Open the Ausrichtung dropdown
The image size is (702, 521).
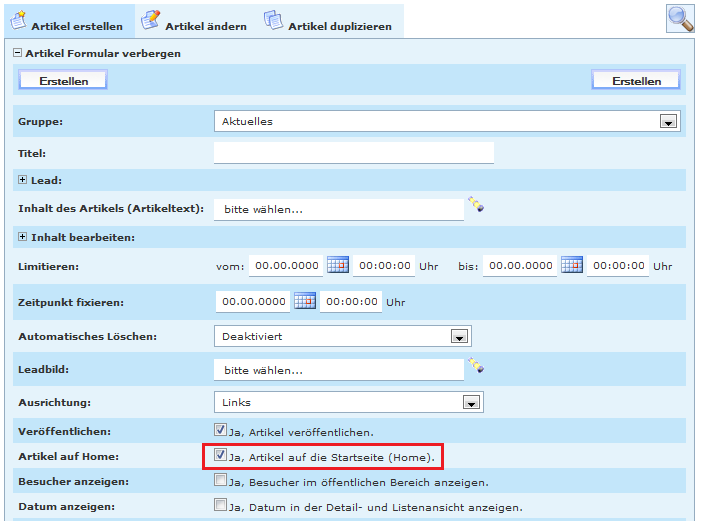(x=471, y=403)
